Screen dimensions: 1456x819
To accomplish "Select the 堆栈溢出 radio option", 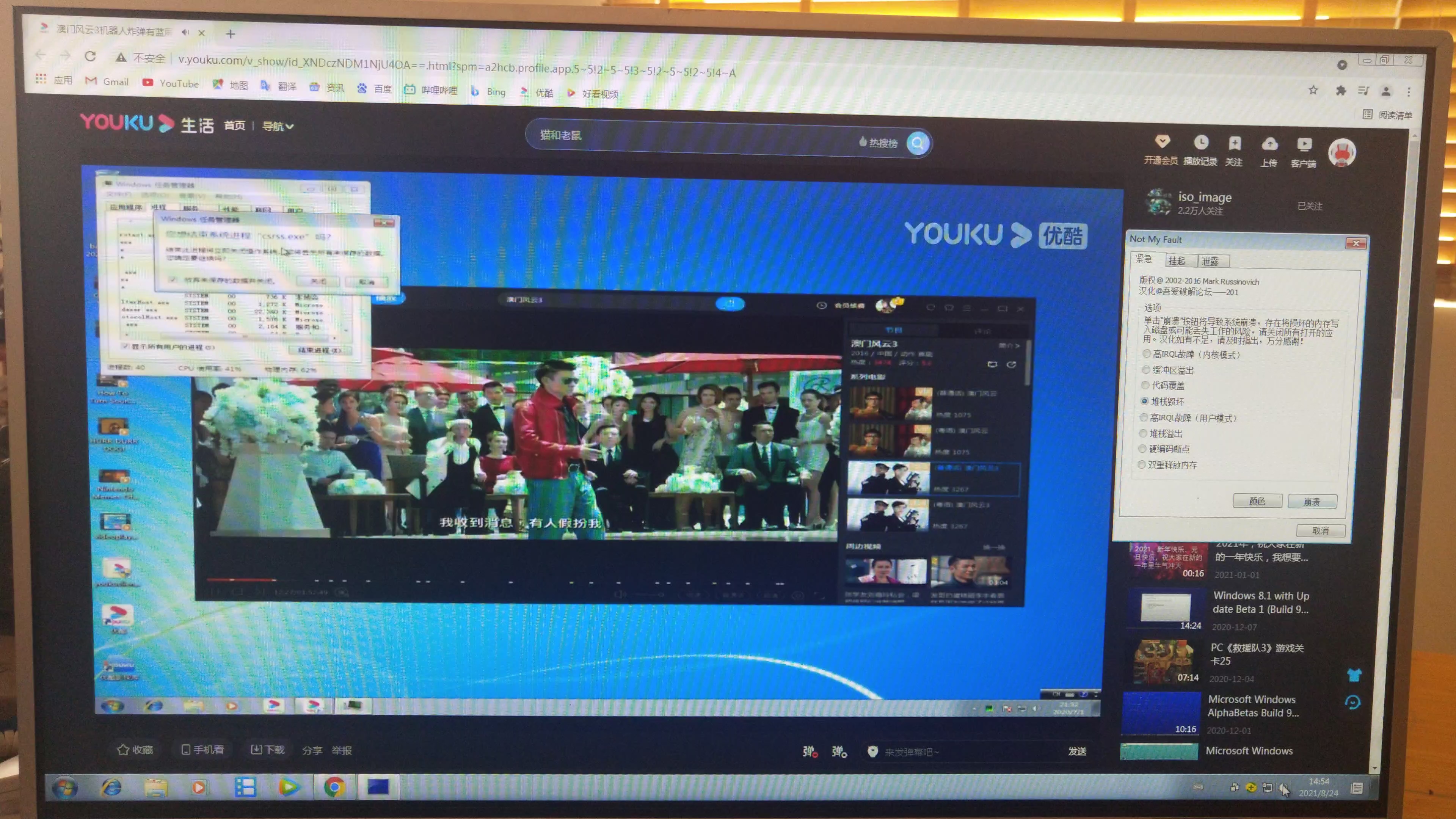I will point(1160,433).
